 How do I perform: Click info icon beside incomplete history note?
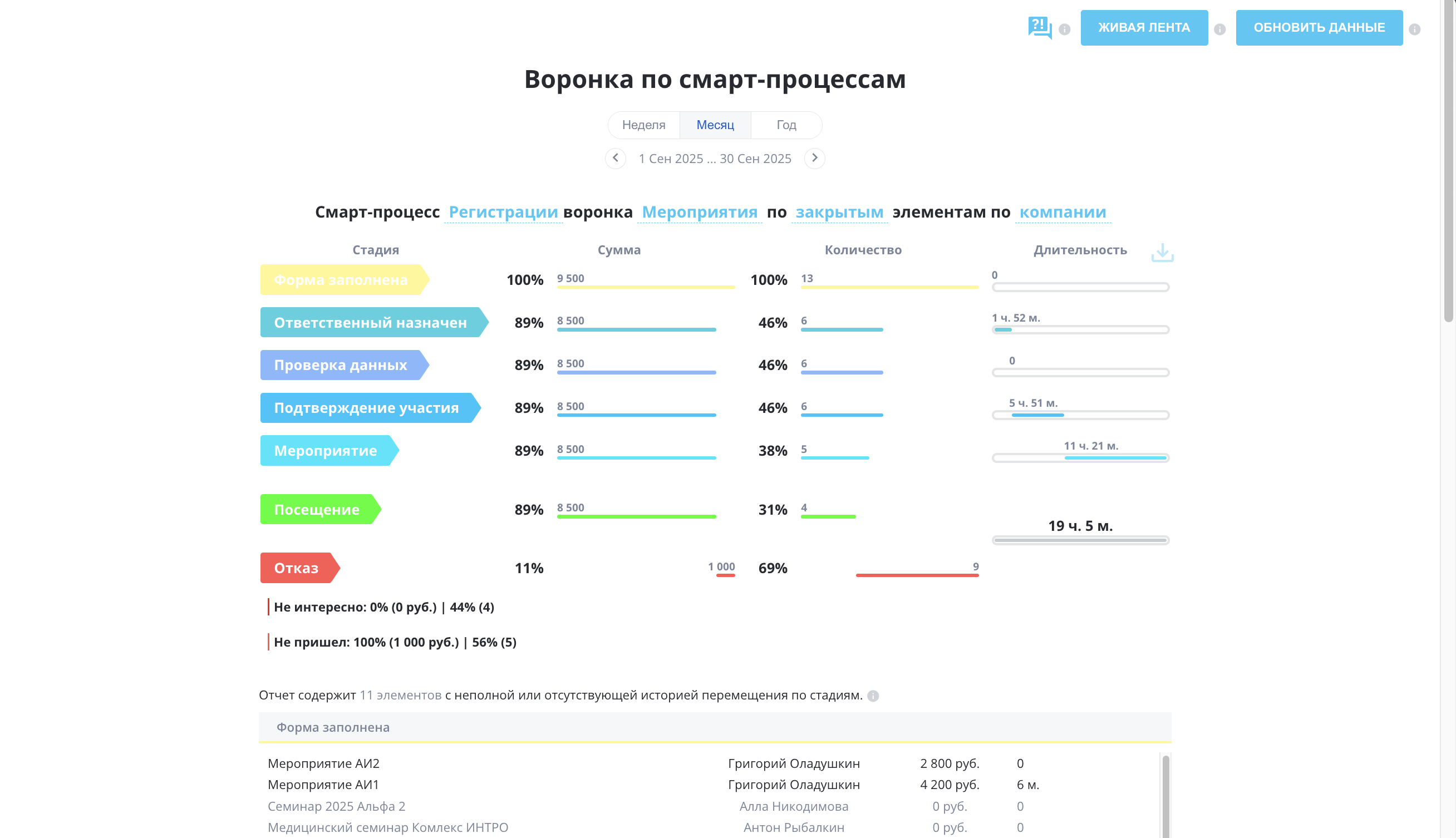873,696
